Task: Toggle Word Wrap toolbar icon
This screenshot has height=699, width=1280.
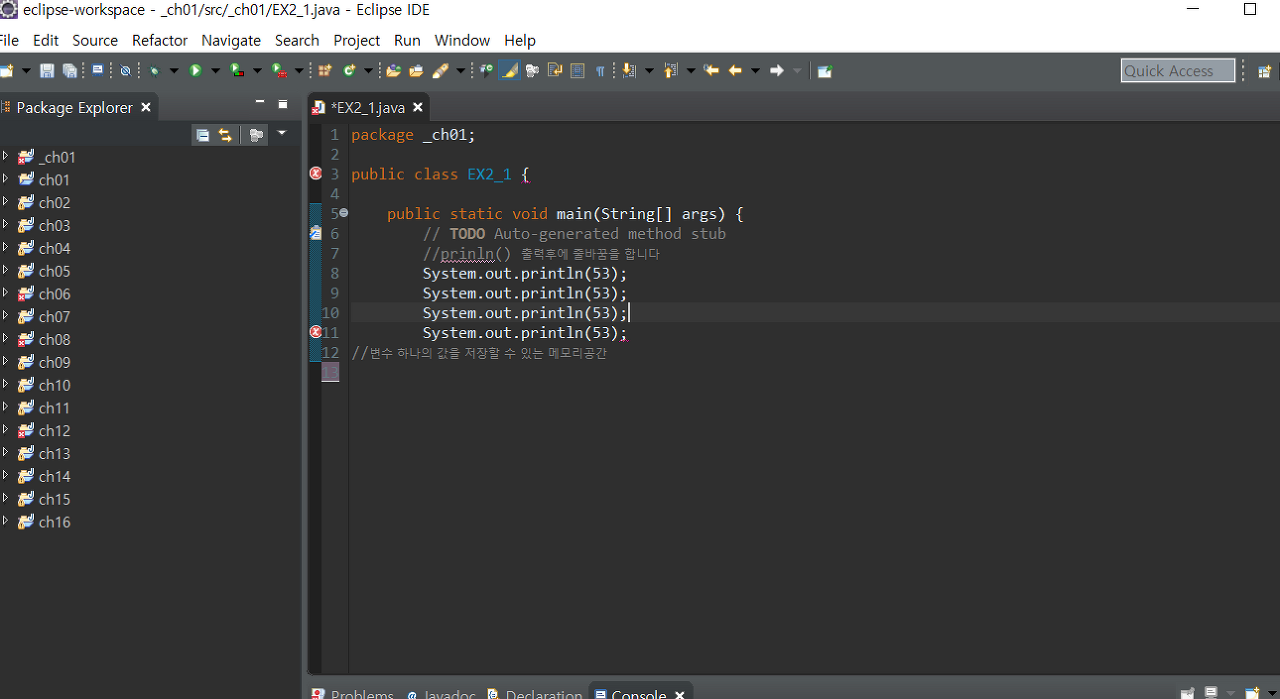Action: (x=554, y=71)
